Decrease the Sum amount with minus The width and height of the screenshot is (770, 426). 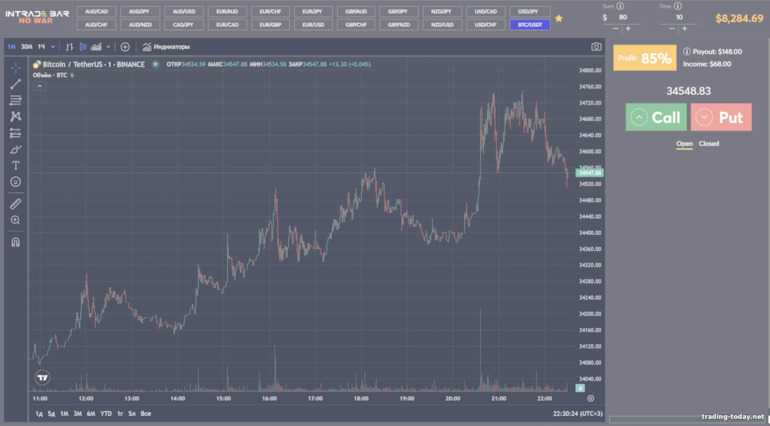615,28
